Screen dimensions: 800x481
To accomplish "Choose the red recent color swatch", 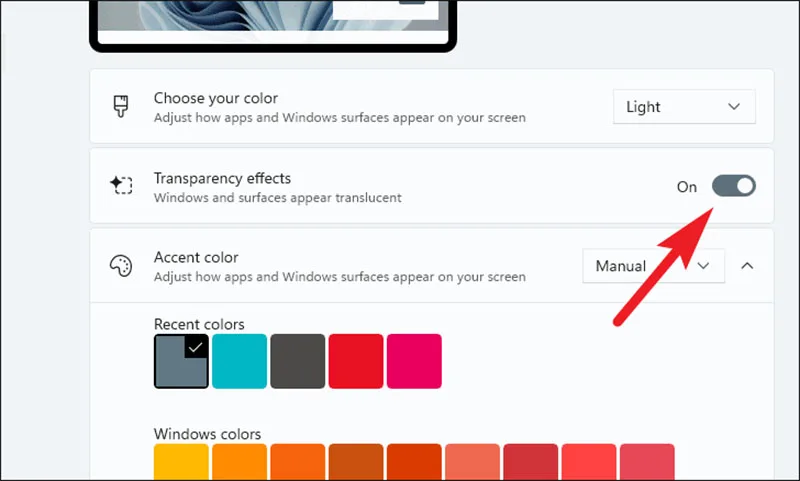I will click(356, 361).
